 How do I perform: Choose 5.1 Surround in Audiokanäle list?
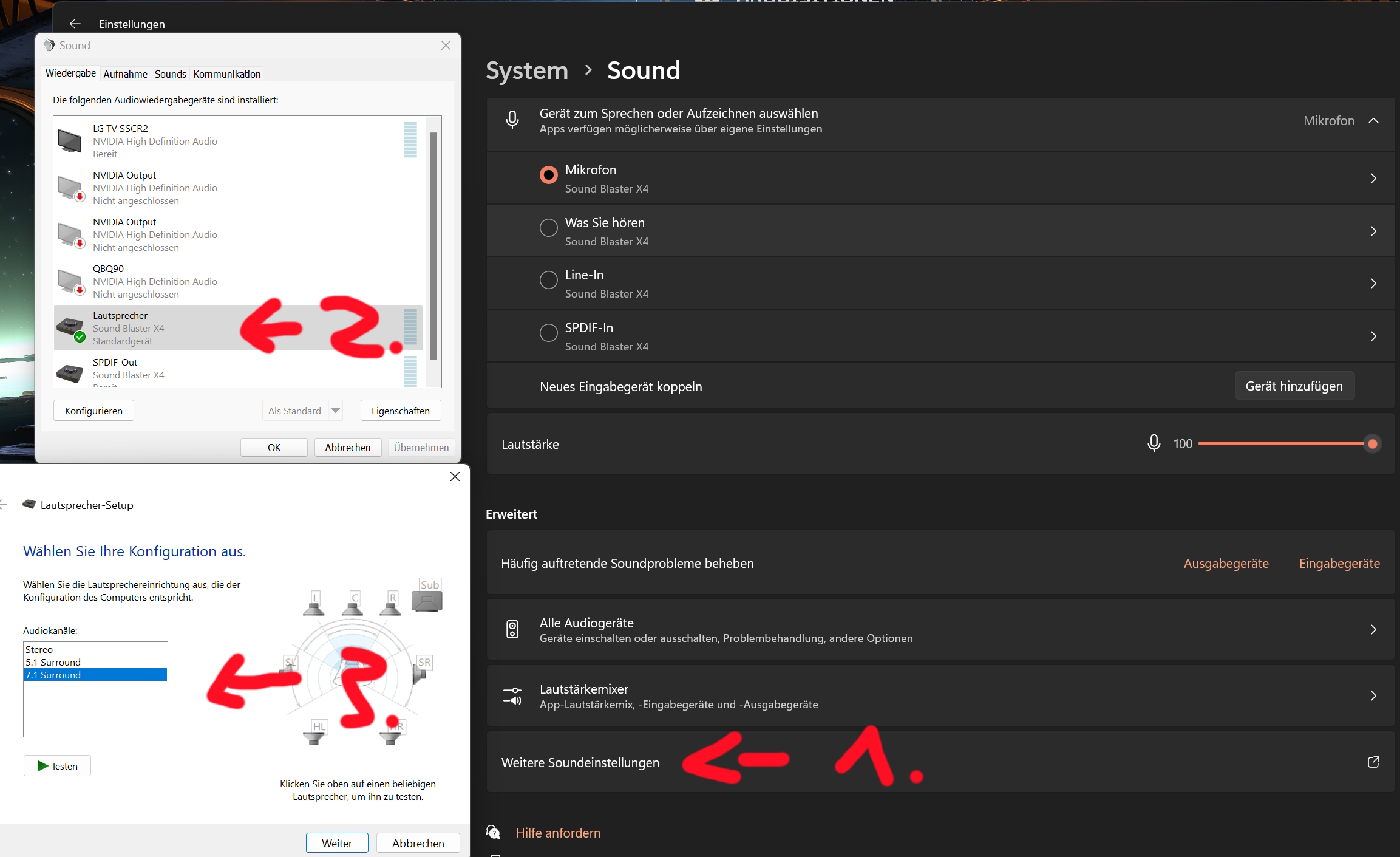pos(53,662)
